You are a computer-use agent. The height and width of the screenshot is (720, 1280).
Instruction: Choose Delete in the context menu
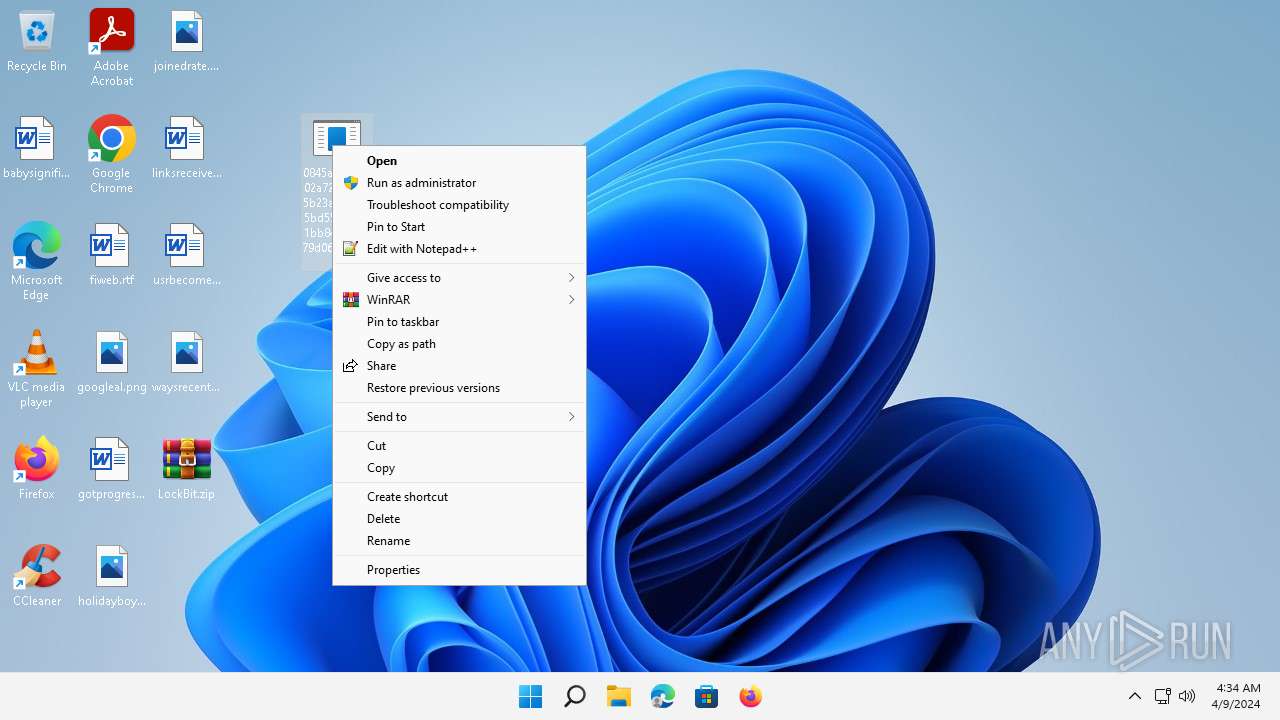point(459,519)
